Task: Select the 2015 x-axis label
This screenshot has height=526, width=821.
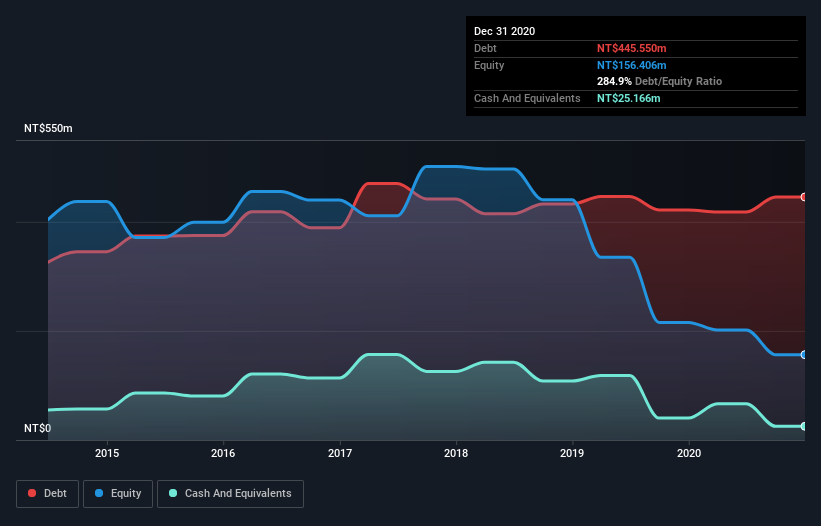Action: click(107, 453)
